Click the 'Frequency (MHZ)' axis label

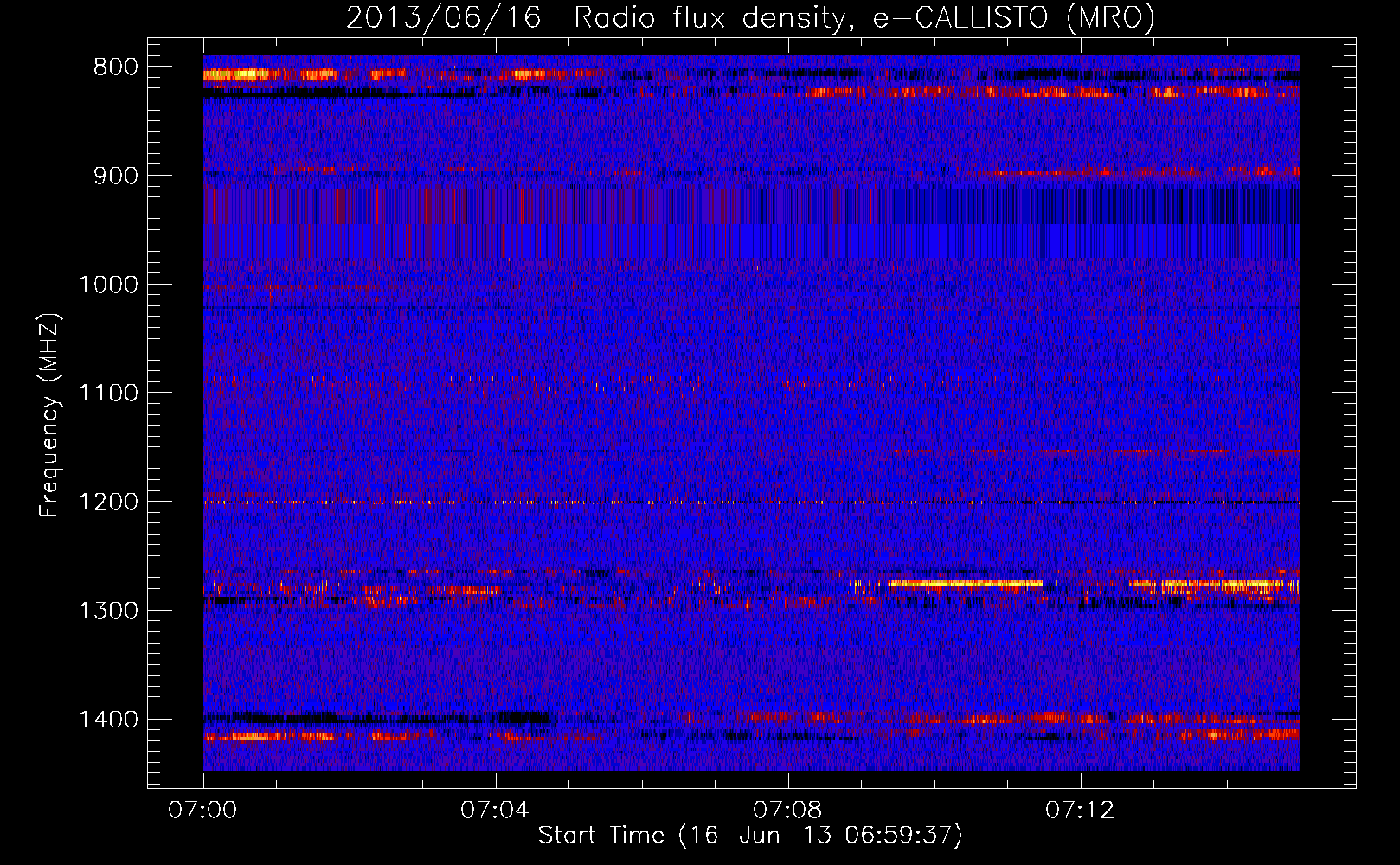50,416
